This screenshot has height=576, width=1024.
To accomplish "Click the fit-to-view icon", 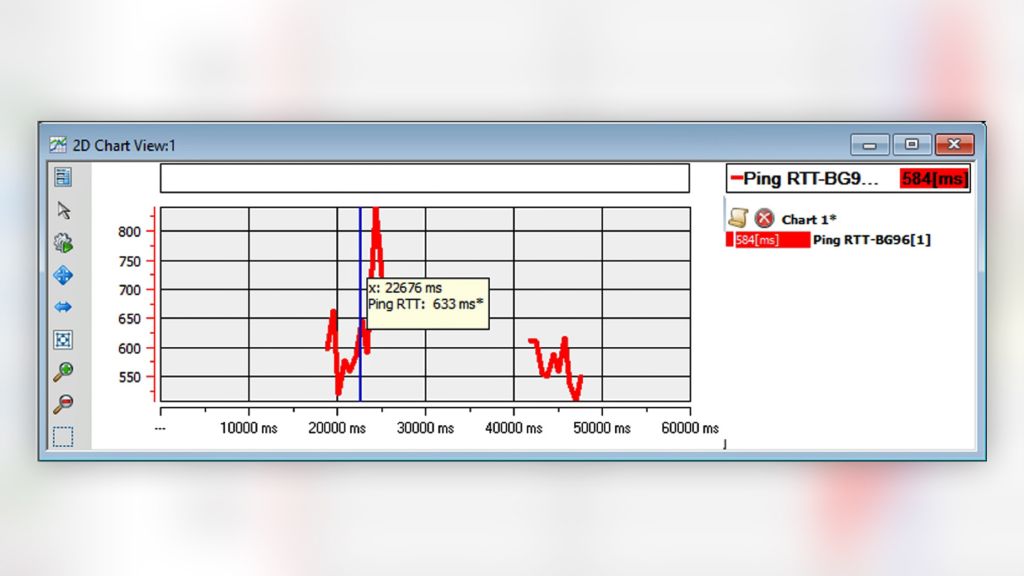I will point(63,340).
